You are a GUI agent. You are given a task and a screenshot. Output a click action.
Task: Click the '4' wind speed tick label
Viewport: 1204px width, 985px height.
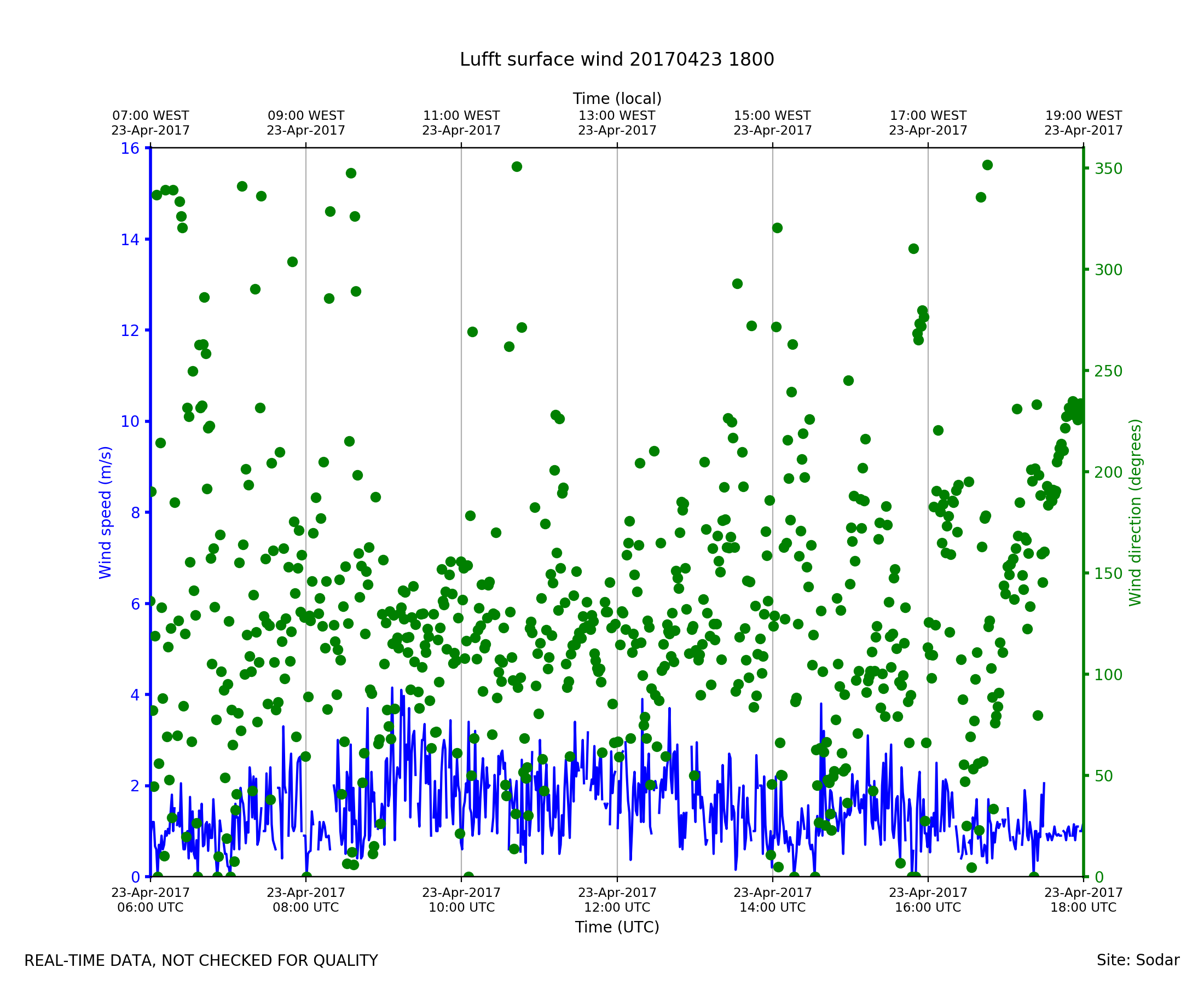coord(135,695)
